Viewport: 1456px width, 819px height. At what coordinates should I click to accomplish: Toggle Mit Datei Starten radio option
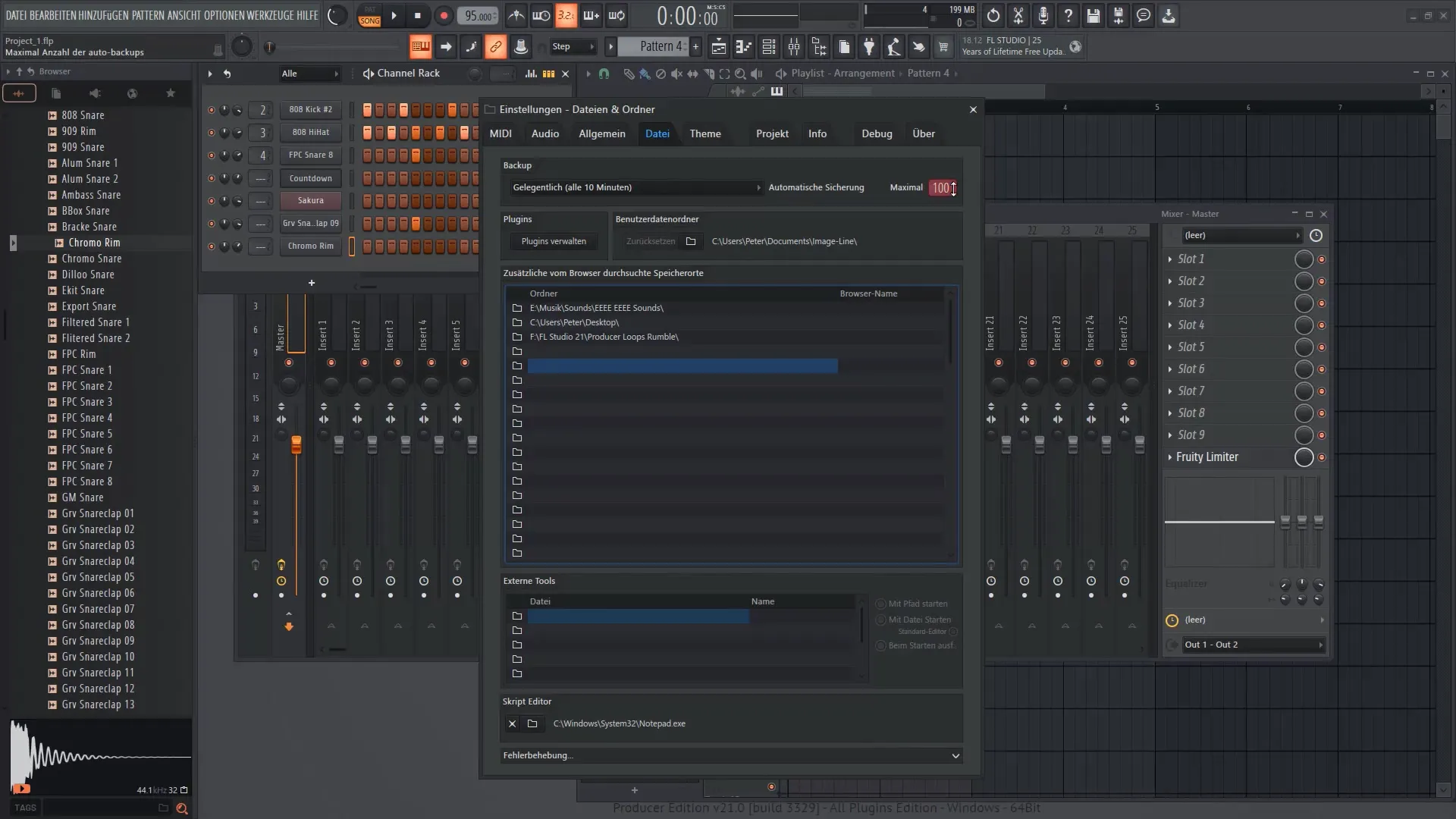[881, 620]
